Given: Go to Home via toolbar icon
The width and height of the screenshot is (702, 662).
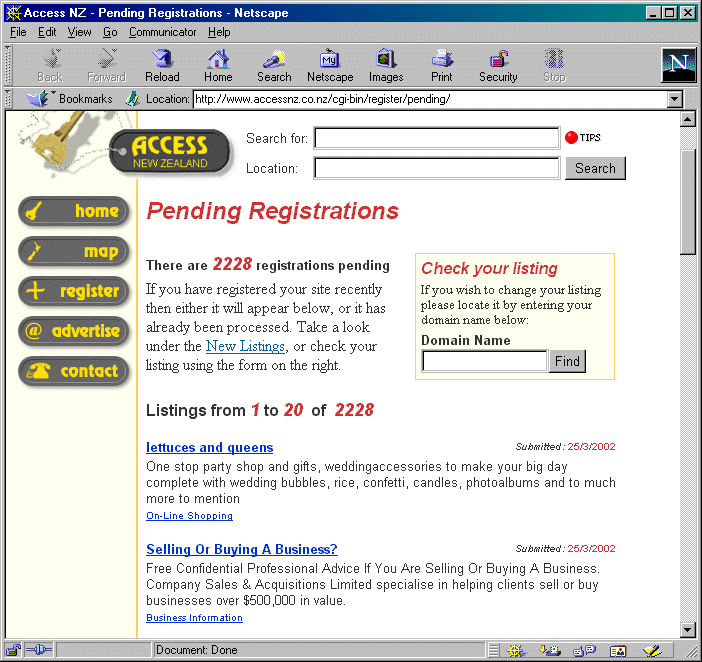Looking at the screenshot, I should tap(218, 65).
